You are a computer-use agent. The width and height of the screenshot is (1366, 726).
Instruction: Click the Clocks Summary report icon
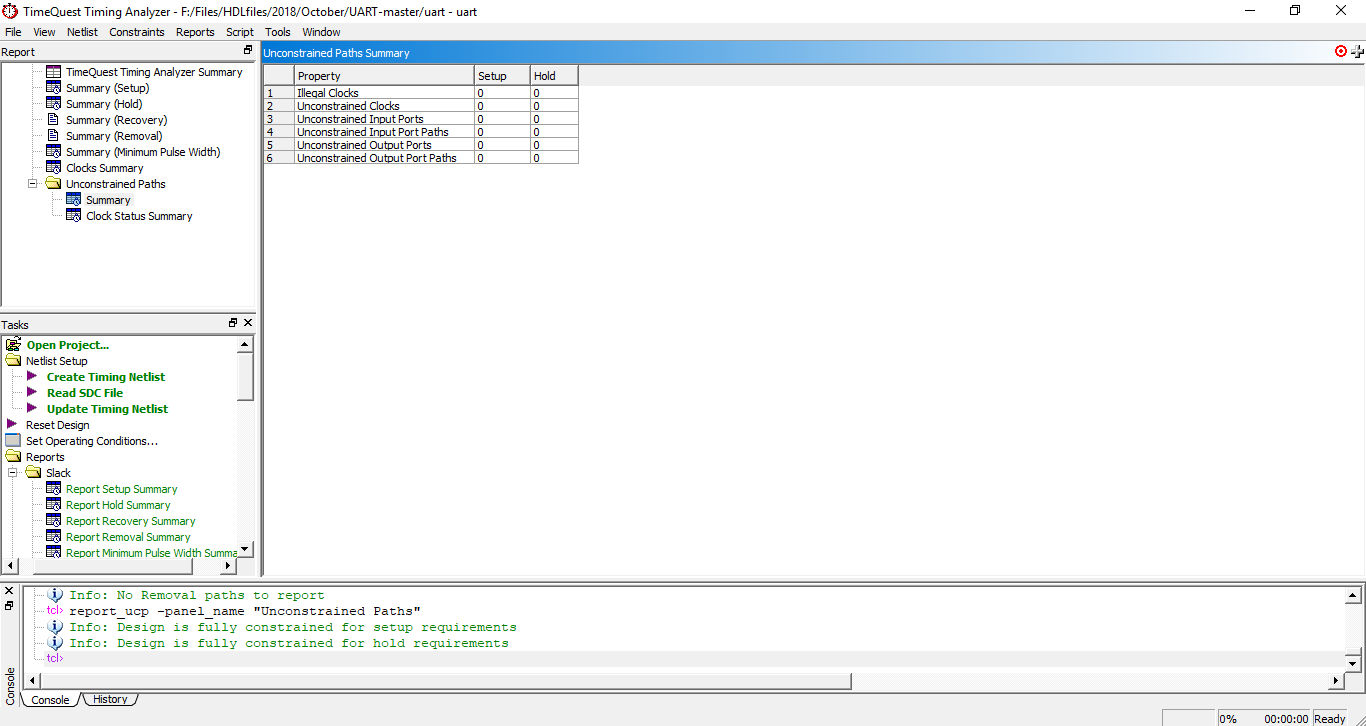point(54,168)
